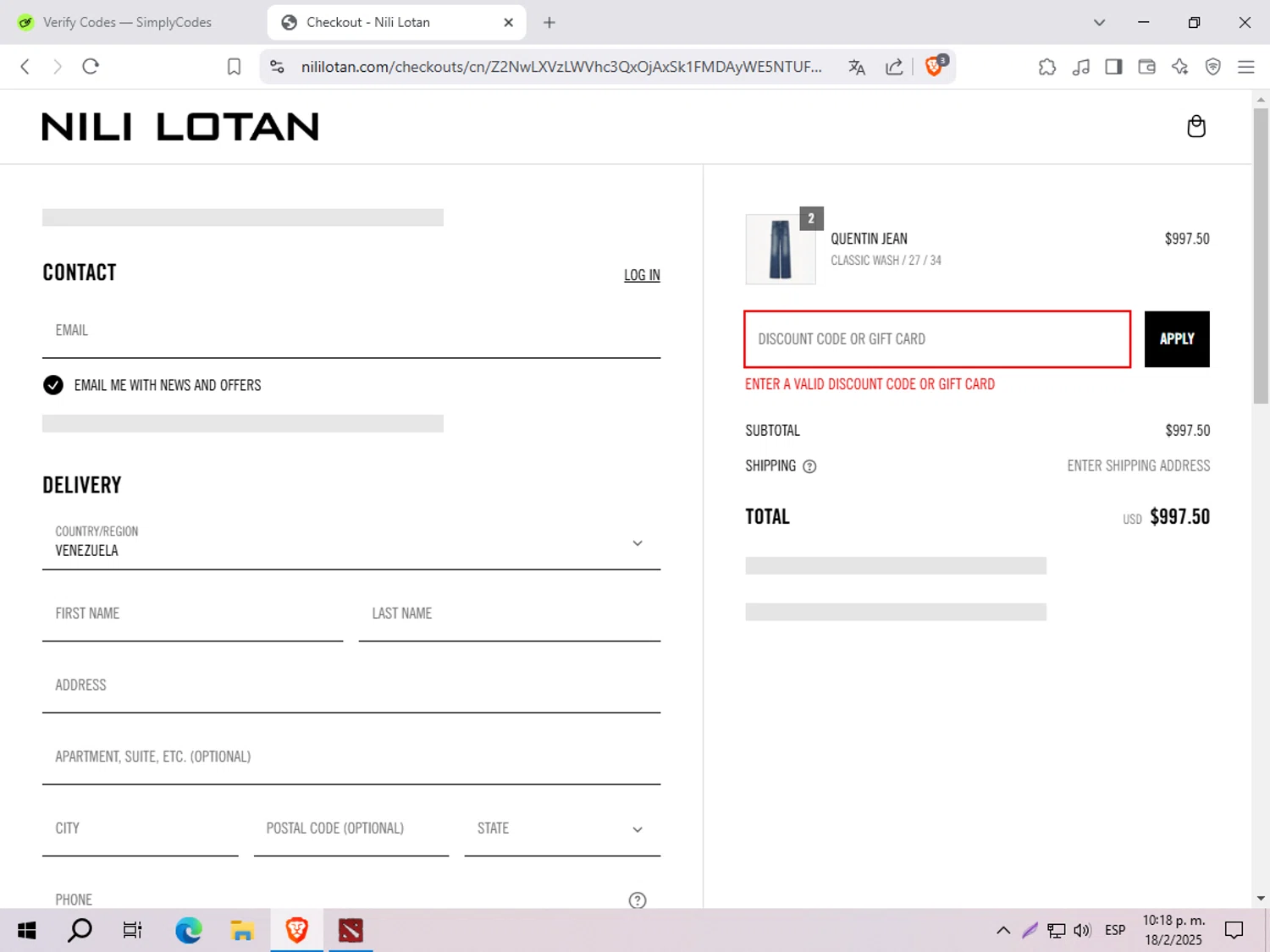Switch to the Verify Codes — SimplyCodes tab

tap(127, 23)
